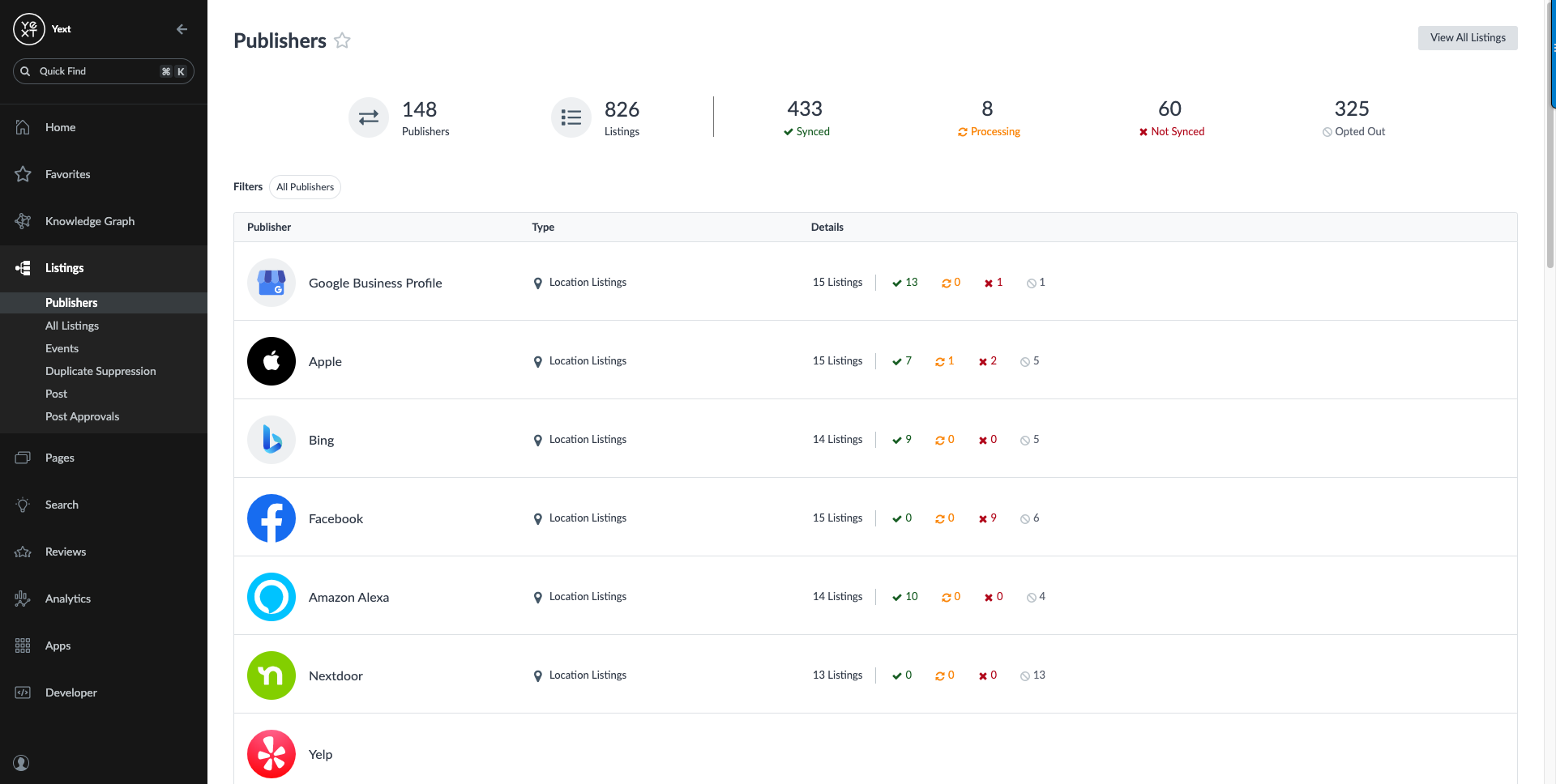Click the Pages icon in the sidebar
The height and width of the screenshot is (784, 1556).
click(x=23, y=457)
